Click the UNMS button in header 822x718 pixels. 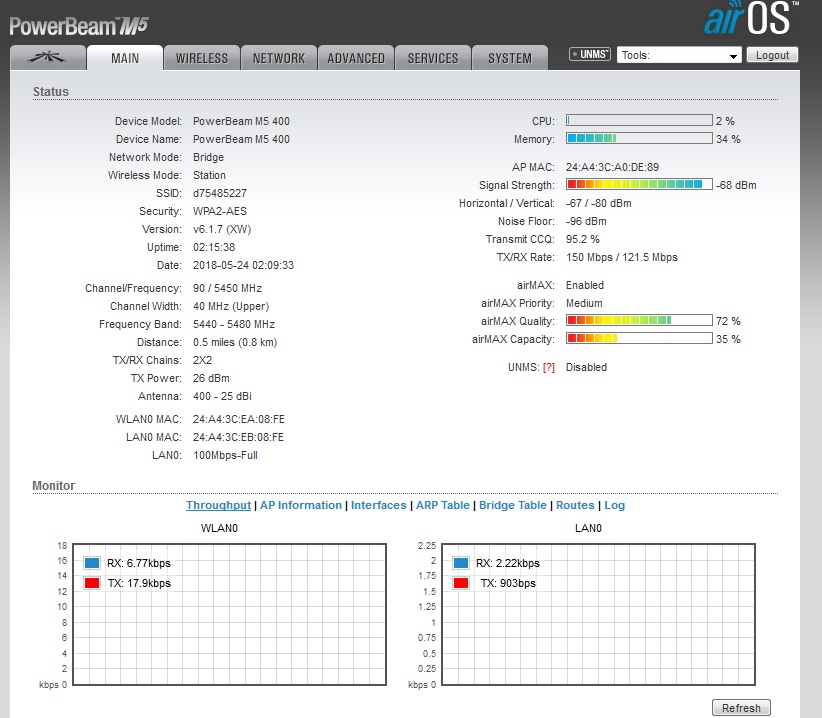tap(590, 54)
